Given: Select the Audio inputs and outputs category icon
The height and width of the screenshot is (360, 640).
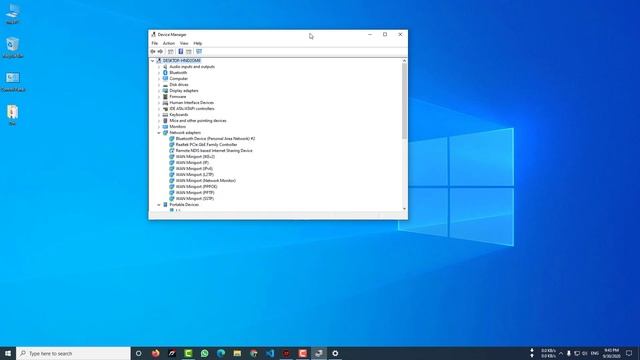Looking at the screenshot, I should [165, 67].
